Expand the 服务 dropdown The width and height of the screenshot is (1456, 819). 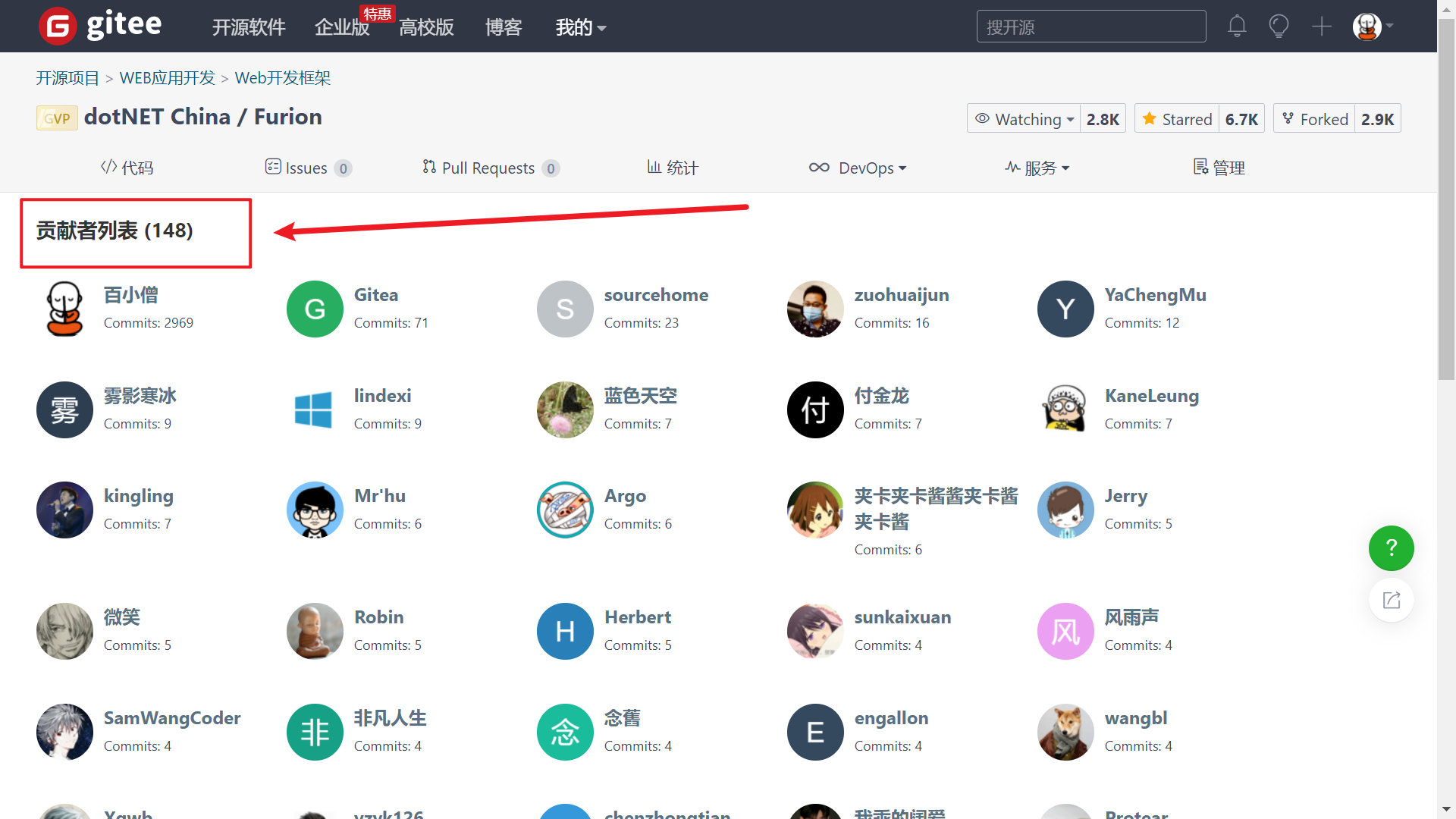[x=1037, y=168]
